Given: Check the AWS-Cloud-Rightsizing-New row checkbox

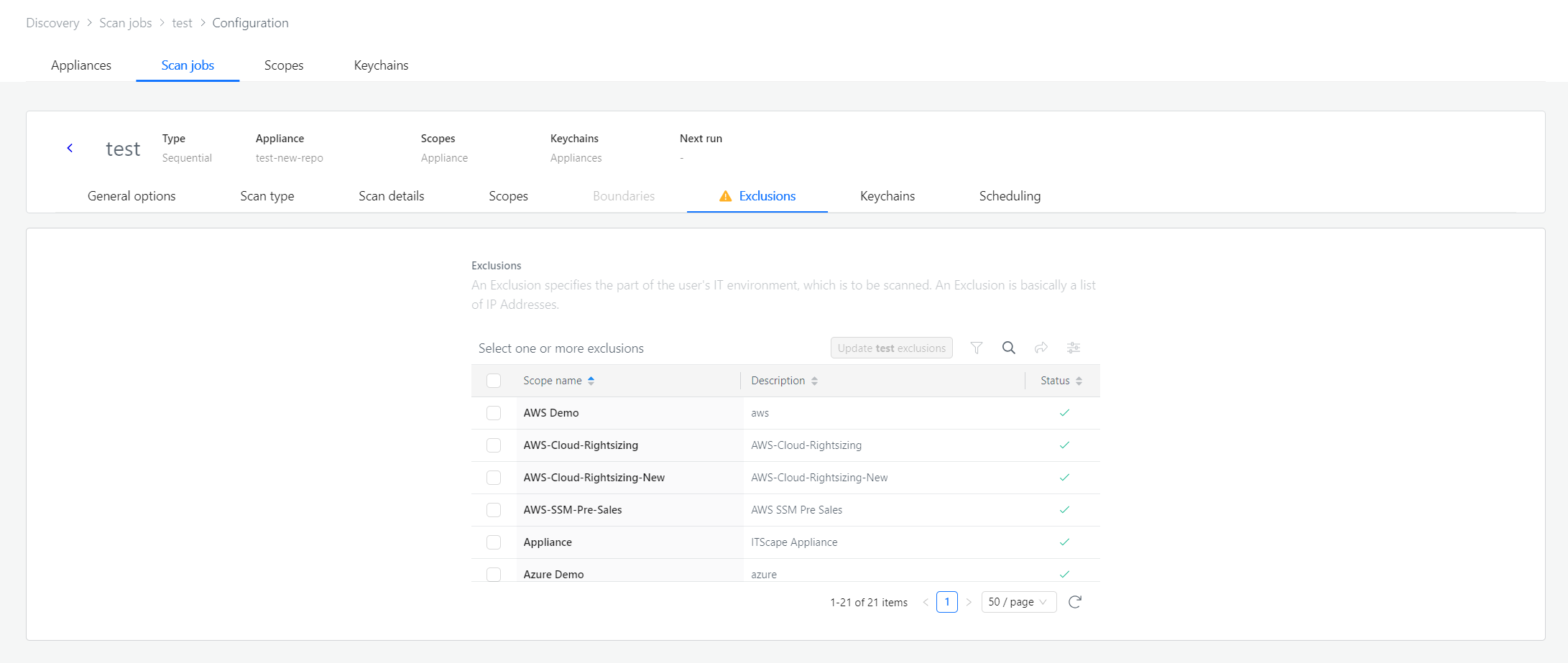Looking at the screenshot, I should [494, 478].
